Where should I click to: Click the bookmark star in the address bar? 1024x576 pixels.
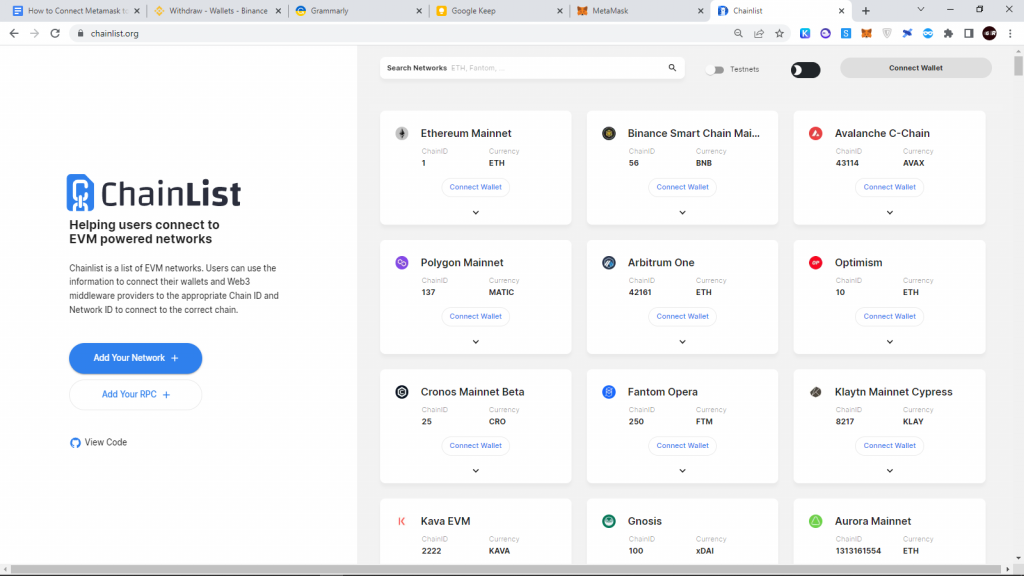(779, 33)
